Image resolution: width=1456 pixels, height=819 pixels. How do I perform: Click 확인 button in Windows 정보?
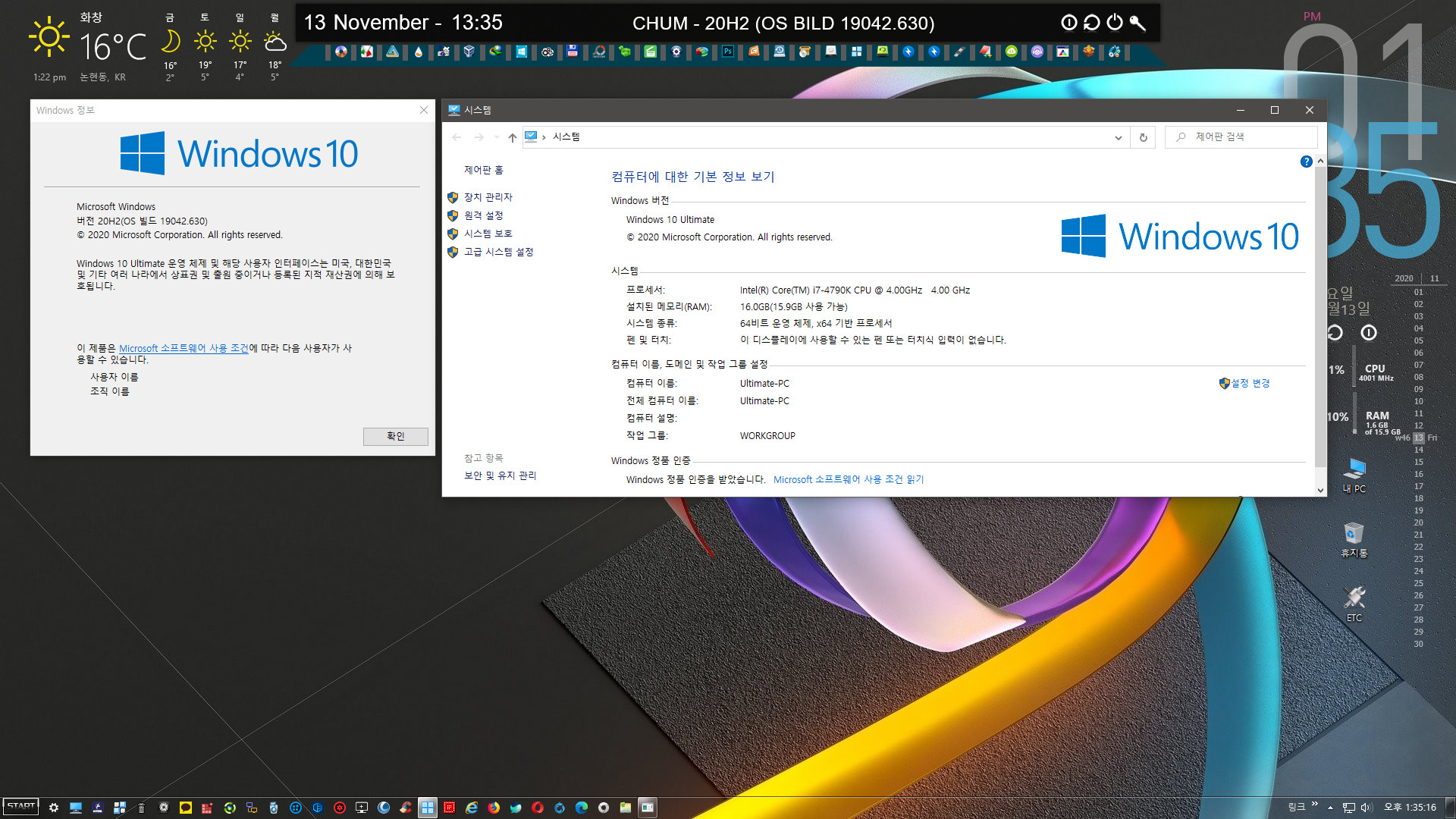tap(396, 436)
